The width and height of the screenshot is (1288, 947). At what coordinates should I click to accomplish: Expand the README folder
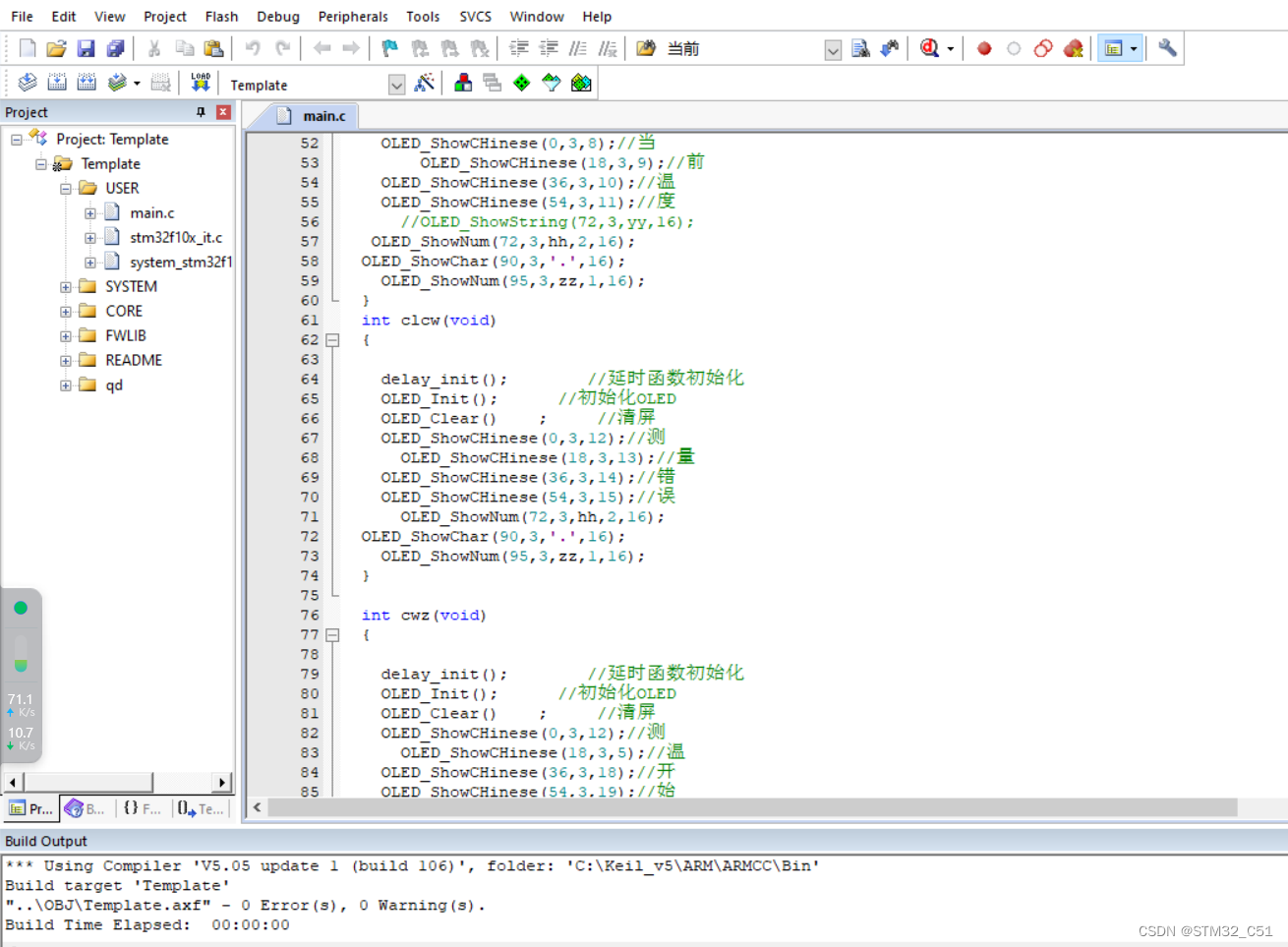click(x=66, y=360)
